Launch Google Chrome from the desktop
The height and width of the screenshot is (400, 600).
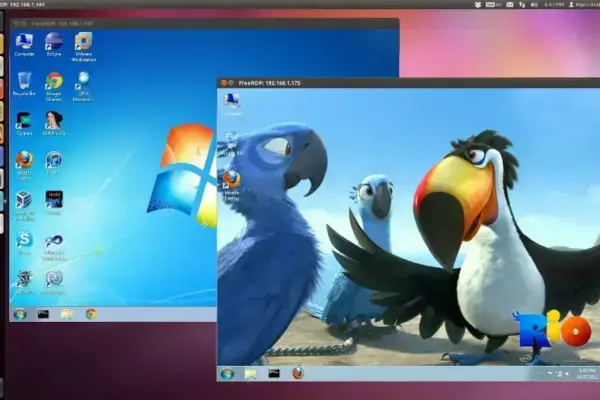point(54,87)
